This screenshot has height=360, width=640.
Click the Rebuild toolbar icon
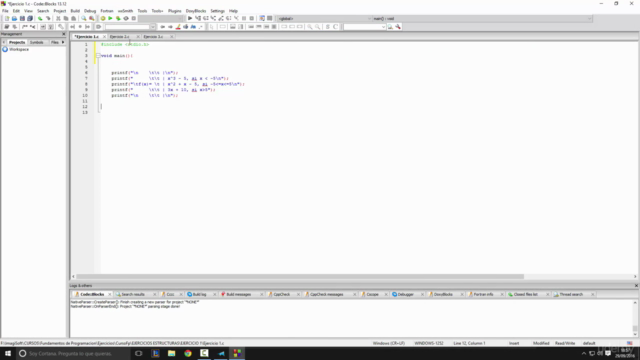[x=126, y=18]
